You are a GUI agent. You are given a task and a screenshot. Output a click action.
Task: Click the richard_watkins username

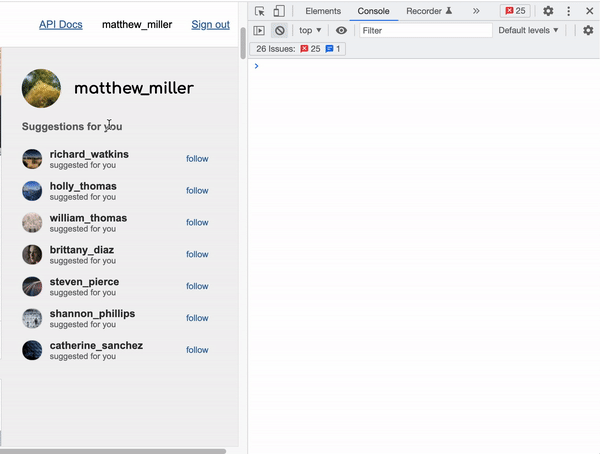89,154
